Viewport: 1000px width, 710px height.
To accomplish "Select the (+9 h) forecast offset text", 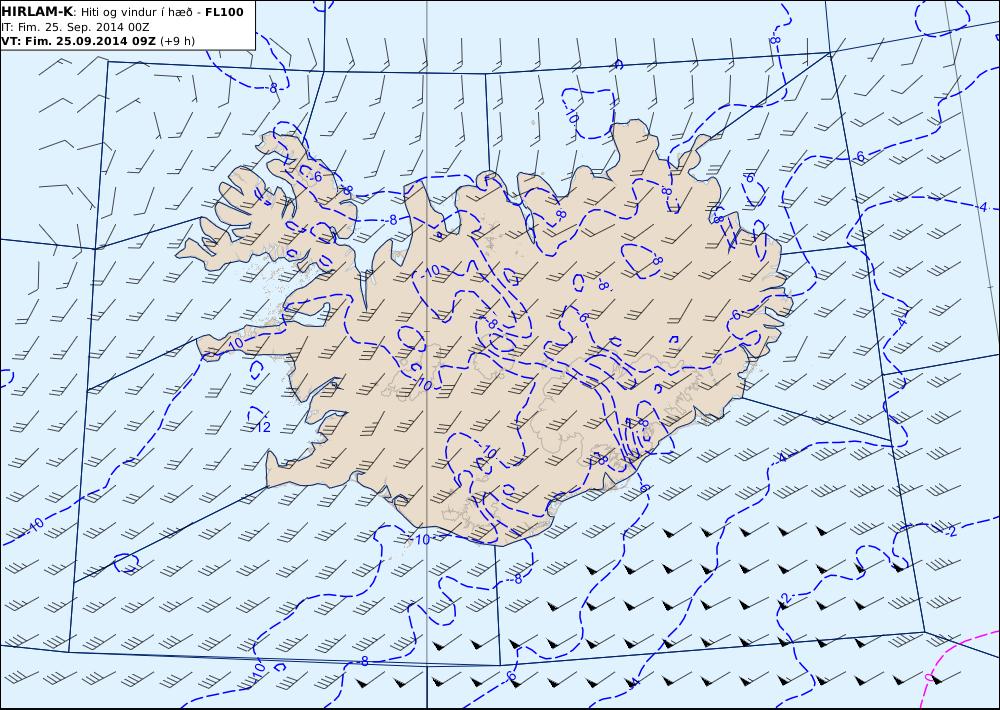I will pos(177,41).
